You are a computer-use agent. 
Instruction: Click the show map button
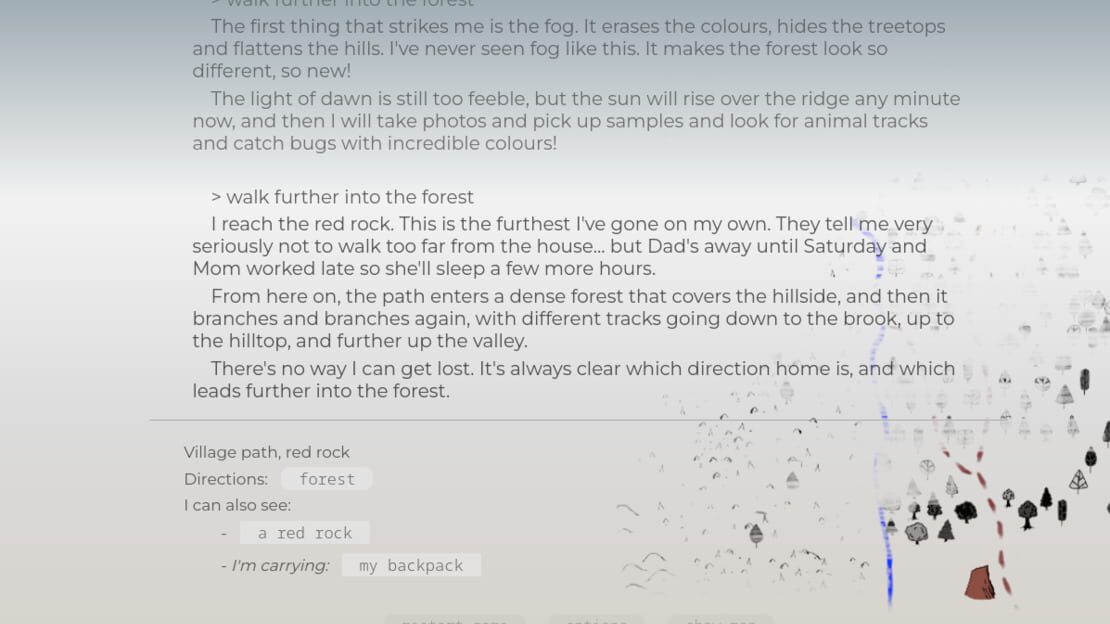[x=721, y=620]
